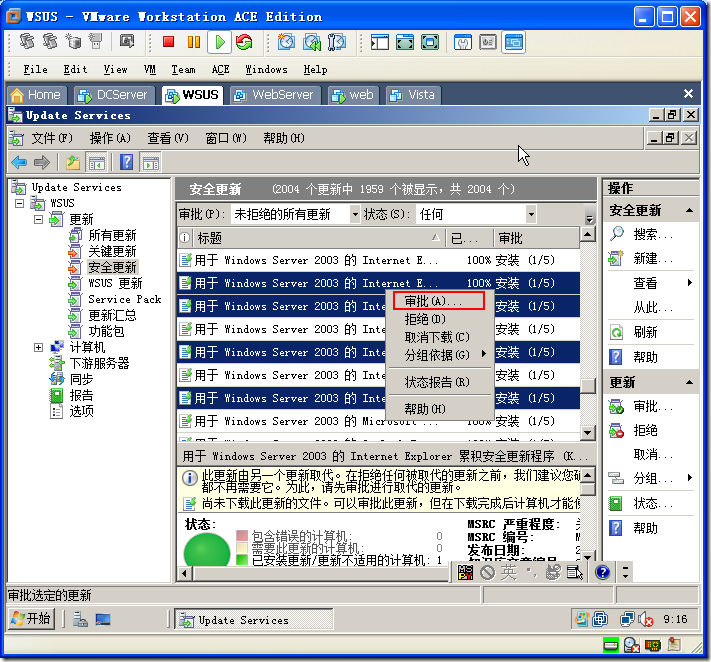Click the VMware red Power Off button

169,42
